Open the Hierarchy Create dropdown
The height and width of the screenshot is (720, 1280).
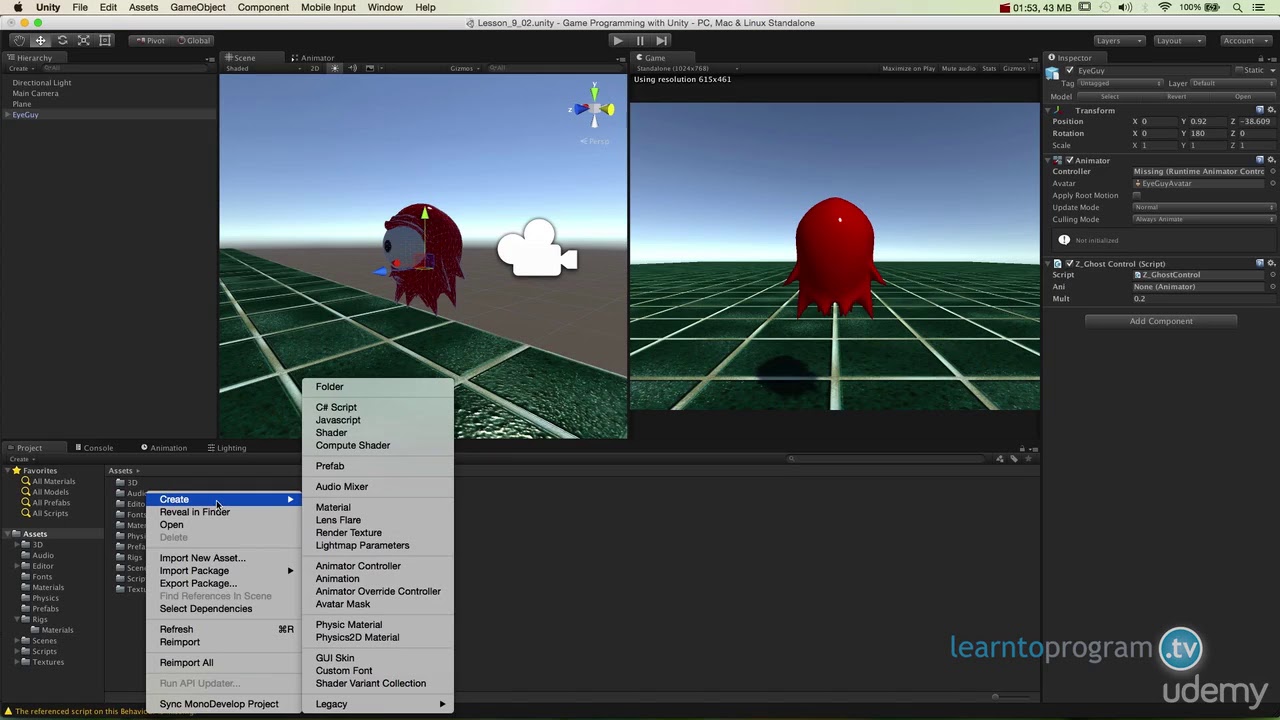click(21, 68)
